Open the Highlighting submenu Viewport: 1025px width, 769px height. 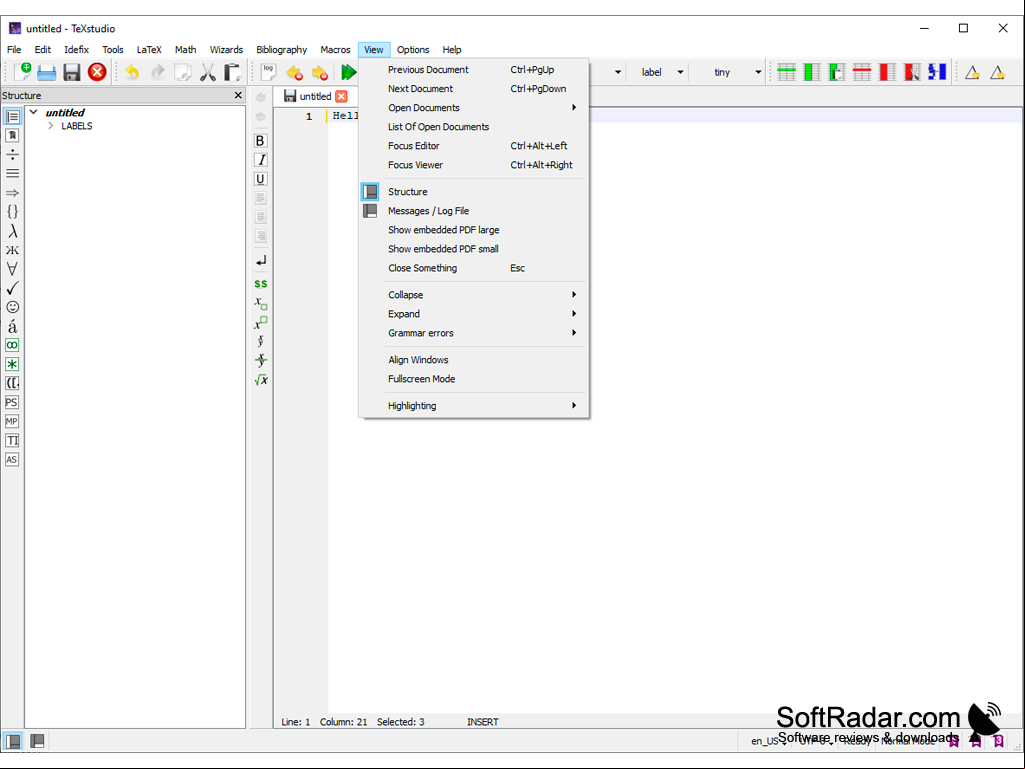pyautogui.click(x=474, y=405)
